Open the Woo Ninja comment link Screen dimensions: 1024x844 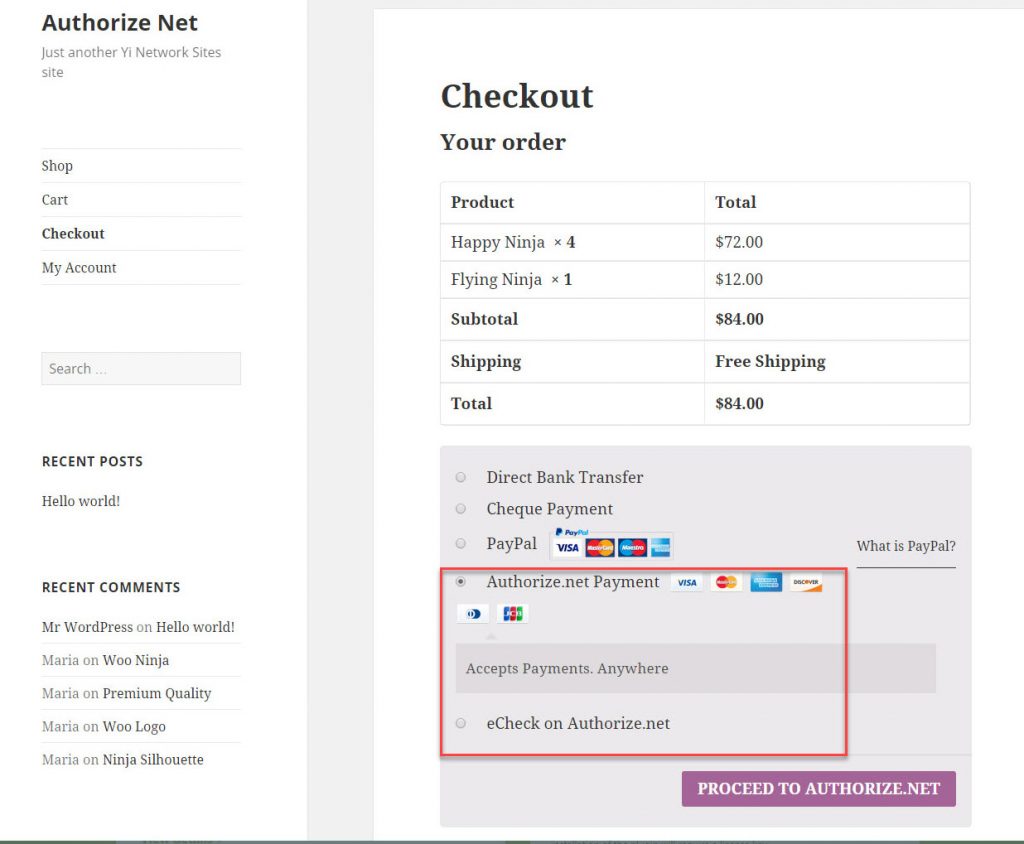(136, 660)
